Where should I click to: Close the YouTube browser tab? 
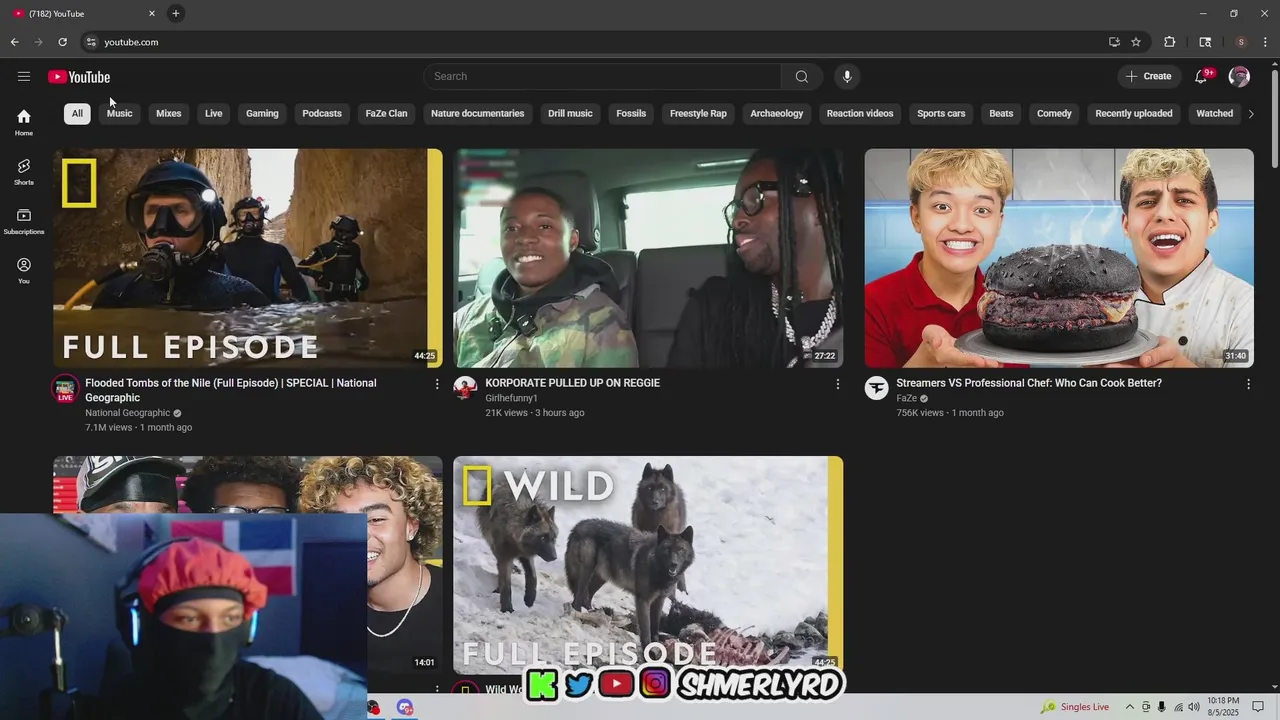pyautogui.click(x=152, y=13)
